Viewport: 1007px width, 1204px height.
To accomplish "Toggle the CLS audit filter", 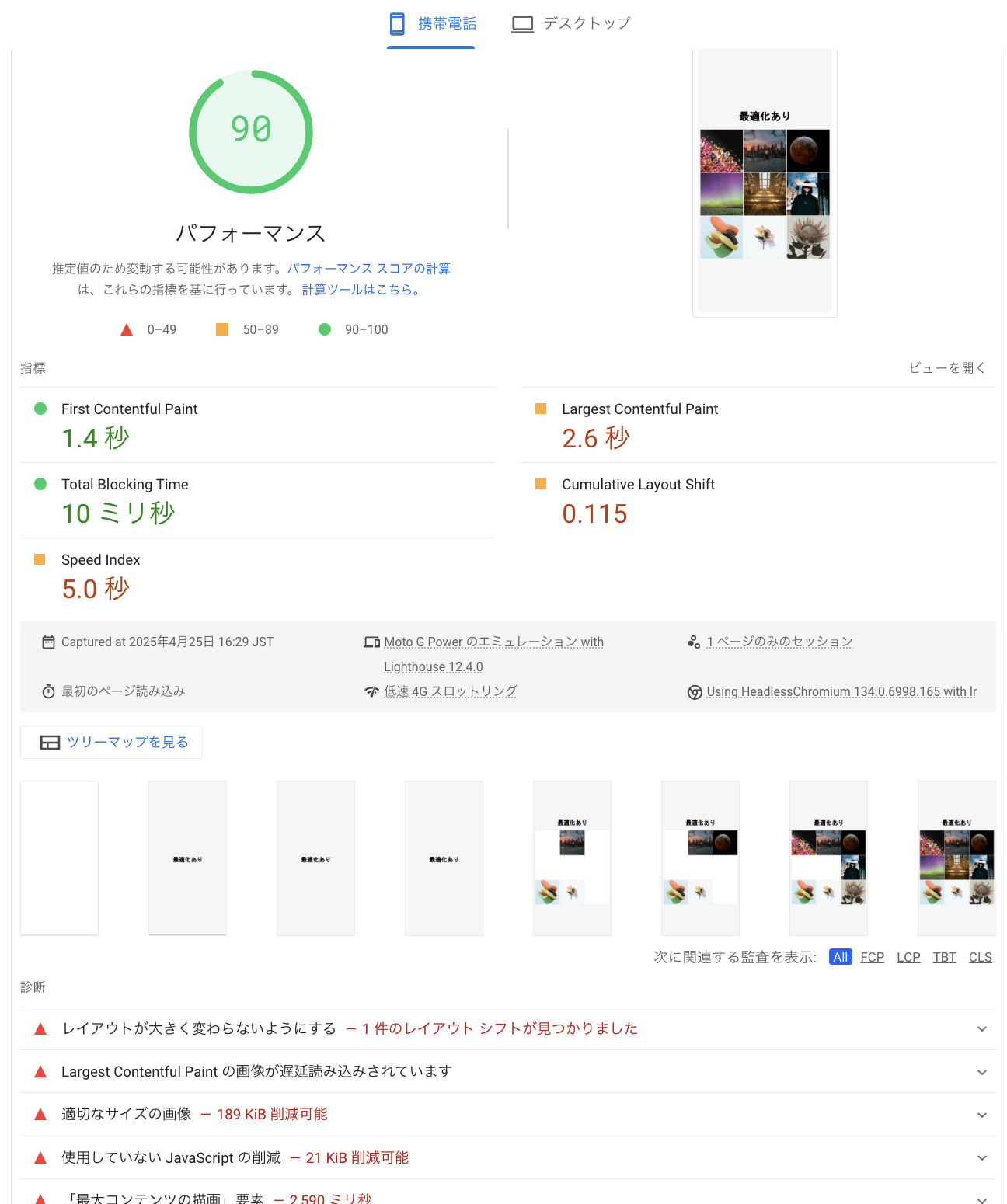I will pos(980,957).
